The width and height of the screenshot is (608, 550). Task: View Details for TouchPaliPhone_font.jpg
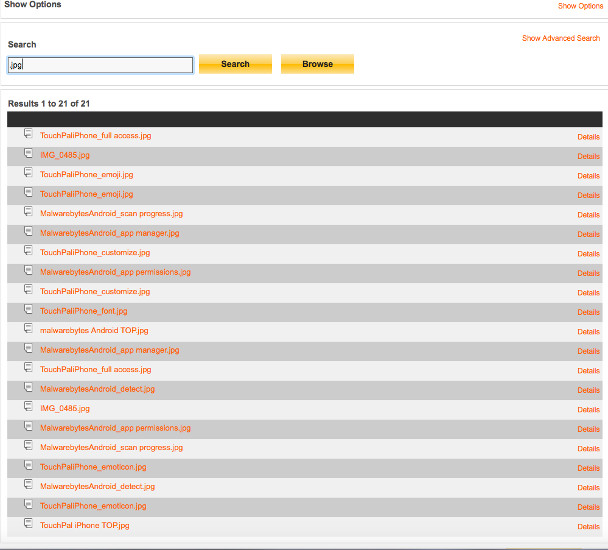588,312
